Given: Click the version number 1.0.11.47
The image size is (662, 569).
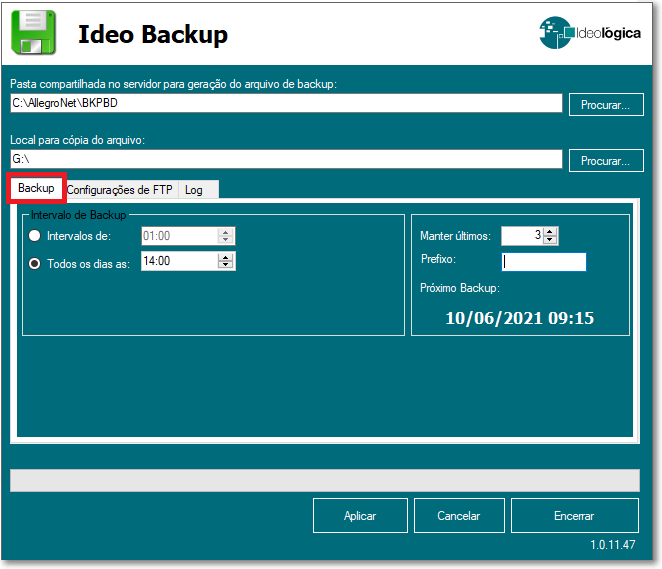Looking at the screenshot, I should [x=613, y=545].
